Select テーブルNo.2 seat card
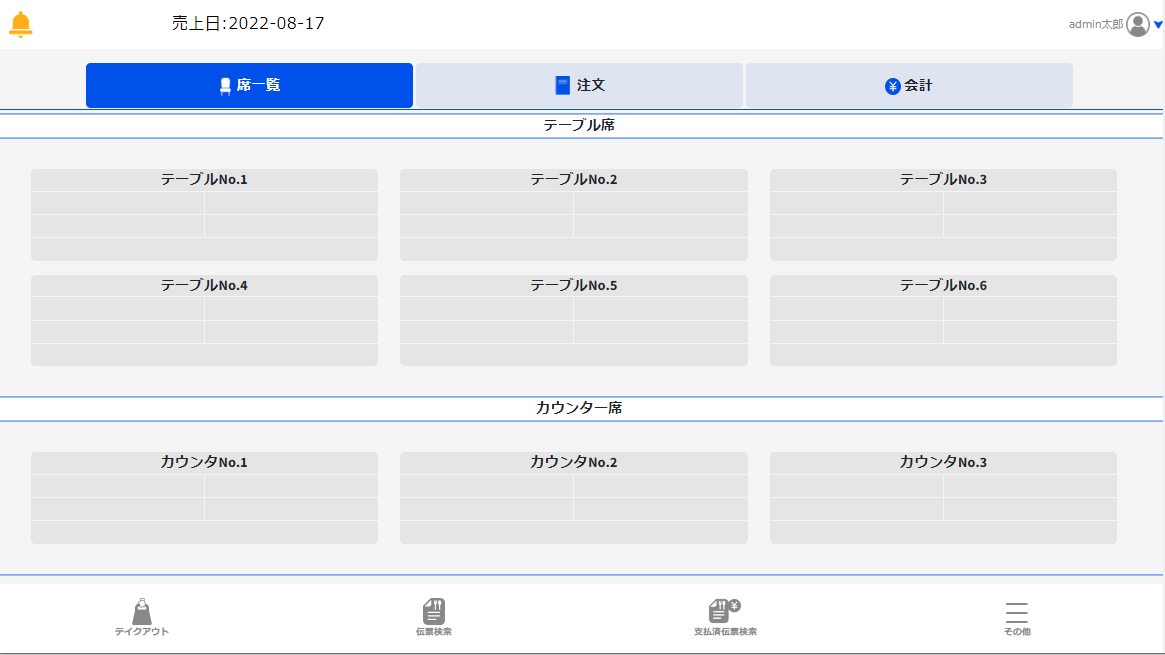The height and width of the screenshot is (655, 1165). click(x=573, y=215)
